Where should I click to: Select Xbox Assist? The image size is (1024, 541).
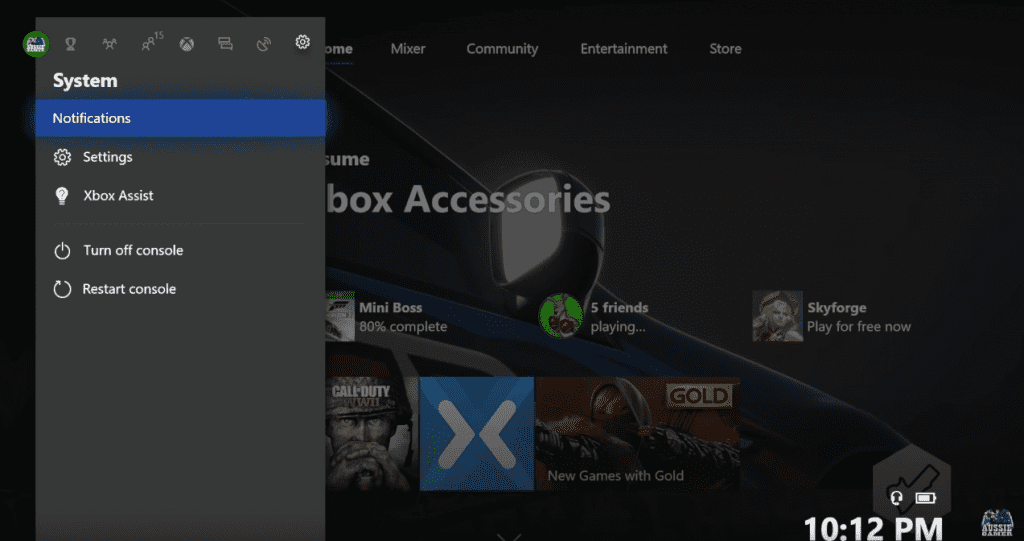coord(180,196)
